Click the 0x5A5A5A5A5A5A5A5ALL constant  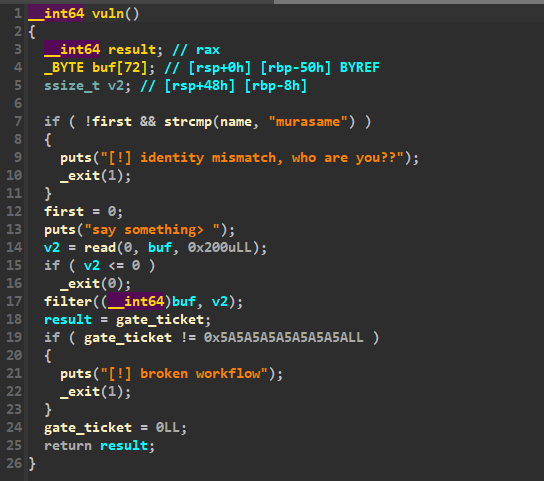pos(283,337)
